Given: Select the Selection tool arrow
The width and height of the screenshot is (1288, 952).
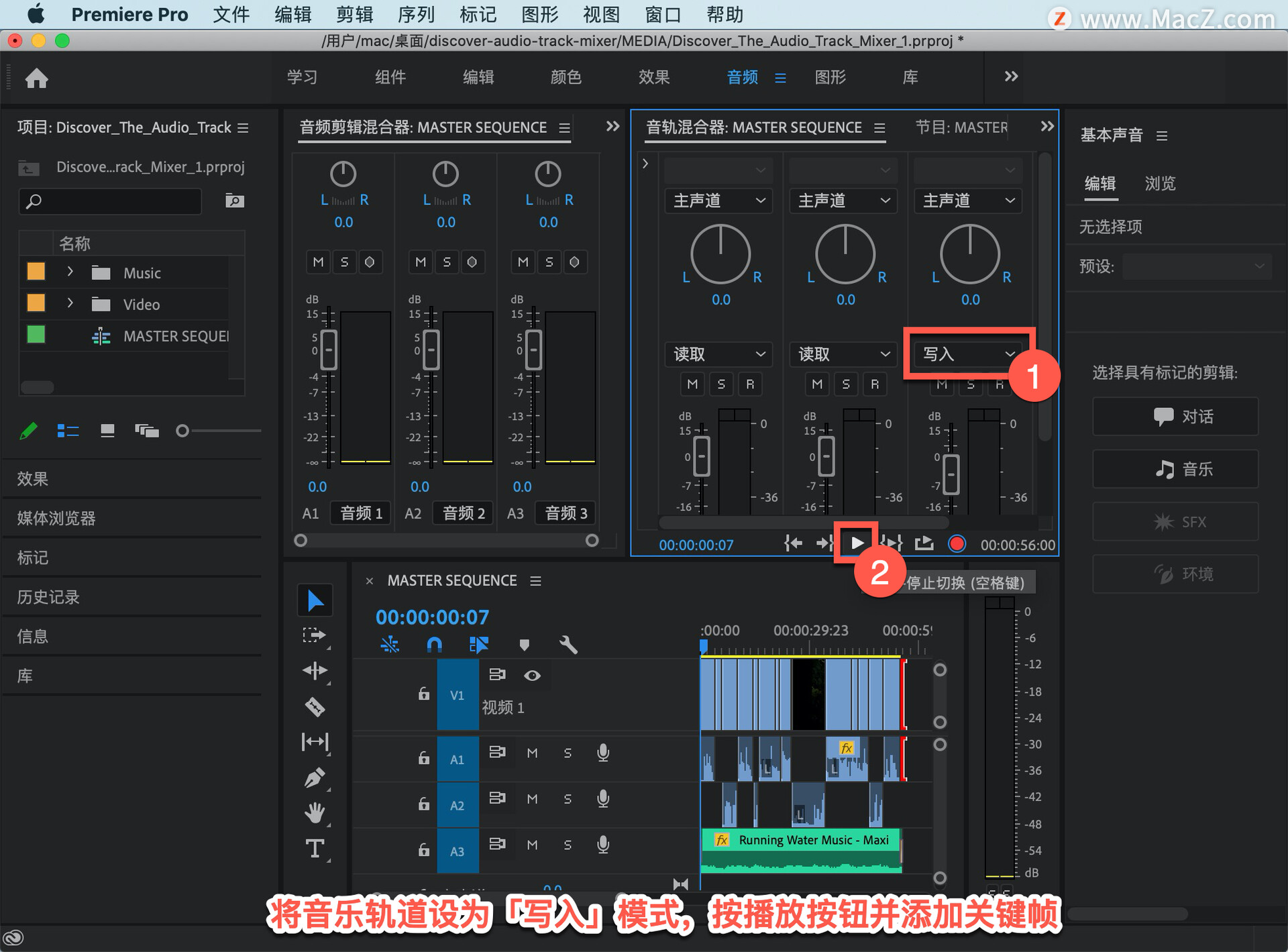Looking at the screenshot, I should [x=315, y=600].
